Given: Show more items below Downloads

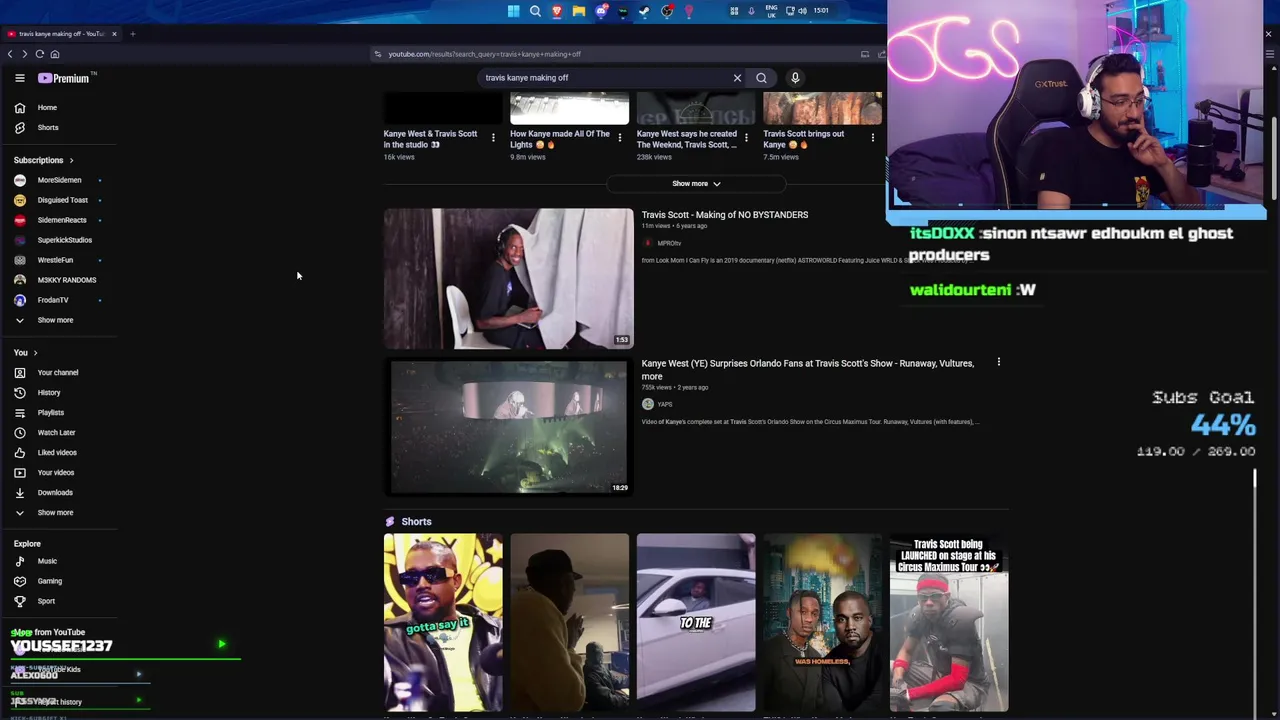Looking at the screenshot, I should [x=55, y=512].
